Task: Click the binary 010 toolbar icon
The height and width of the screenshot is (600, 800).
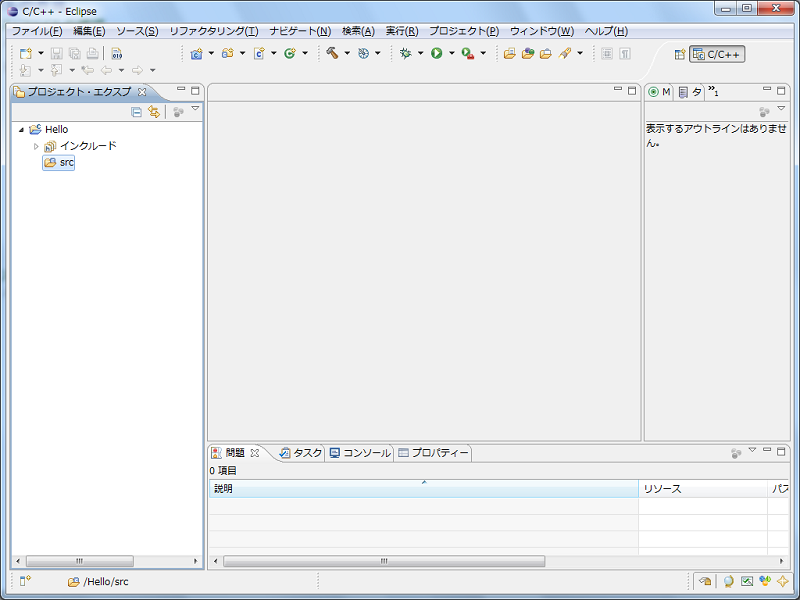Action: pos(117,53)
